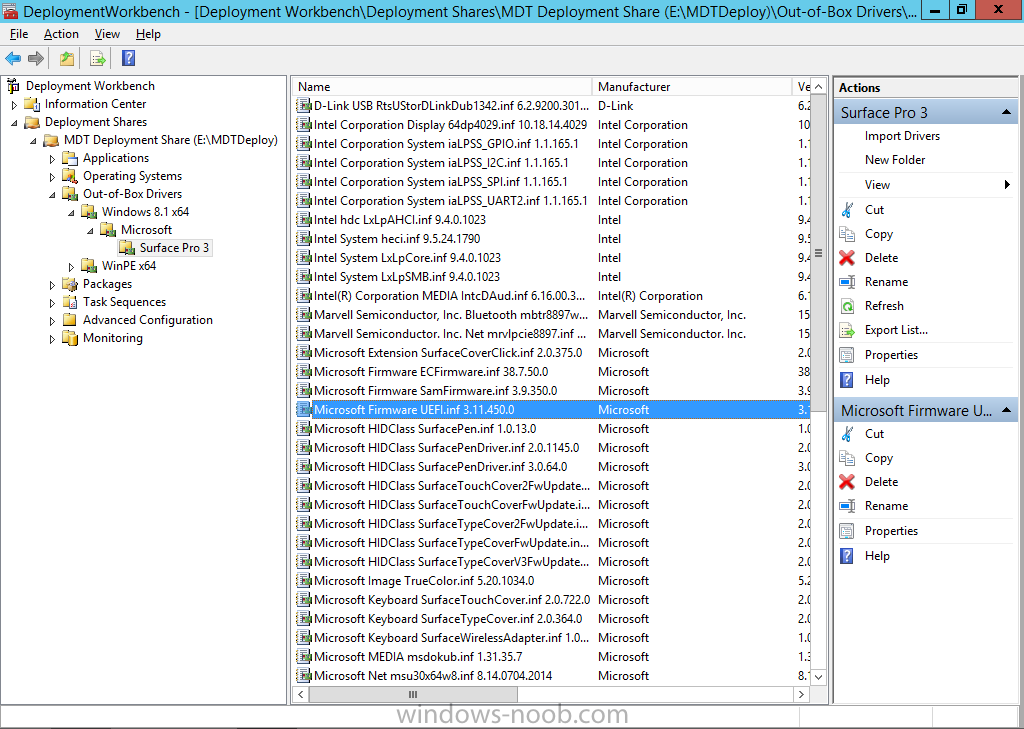The height and width of the screenshot is (729, 1024).
Task: Click Help icon under Microsoft Firmware actions
Action: pos(847,556)
